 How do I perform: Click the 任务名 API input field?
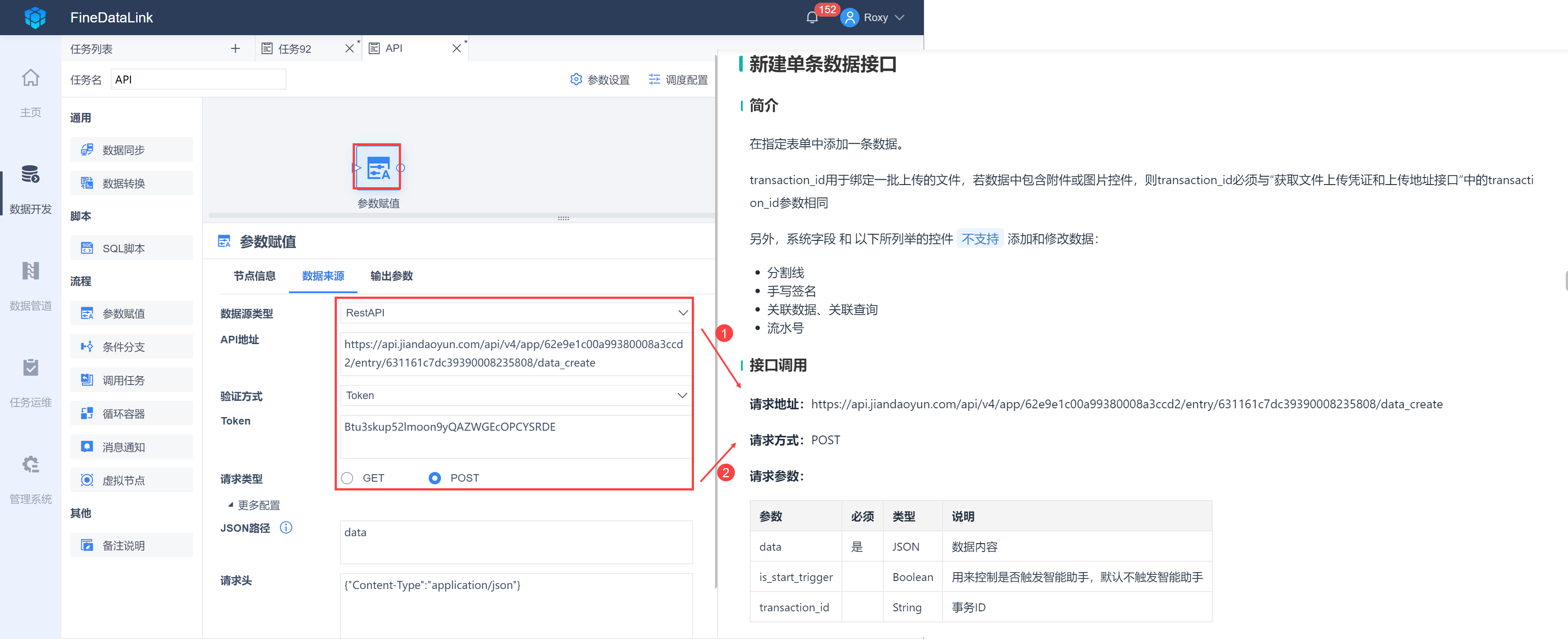[198, 80]
